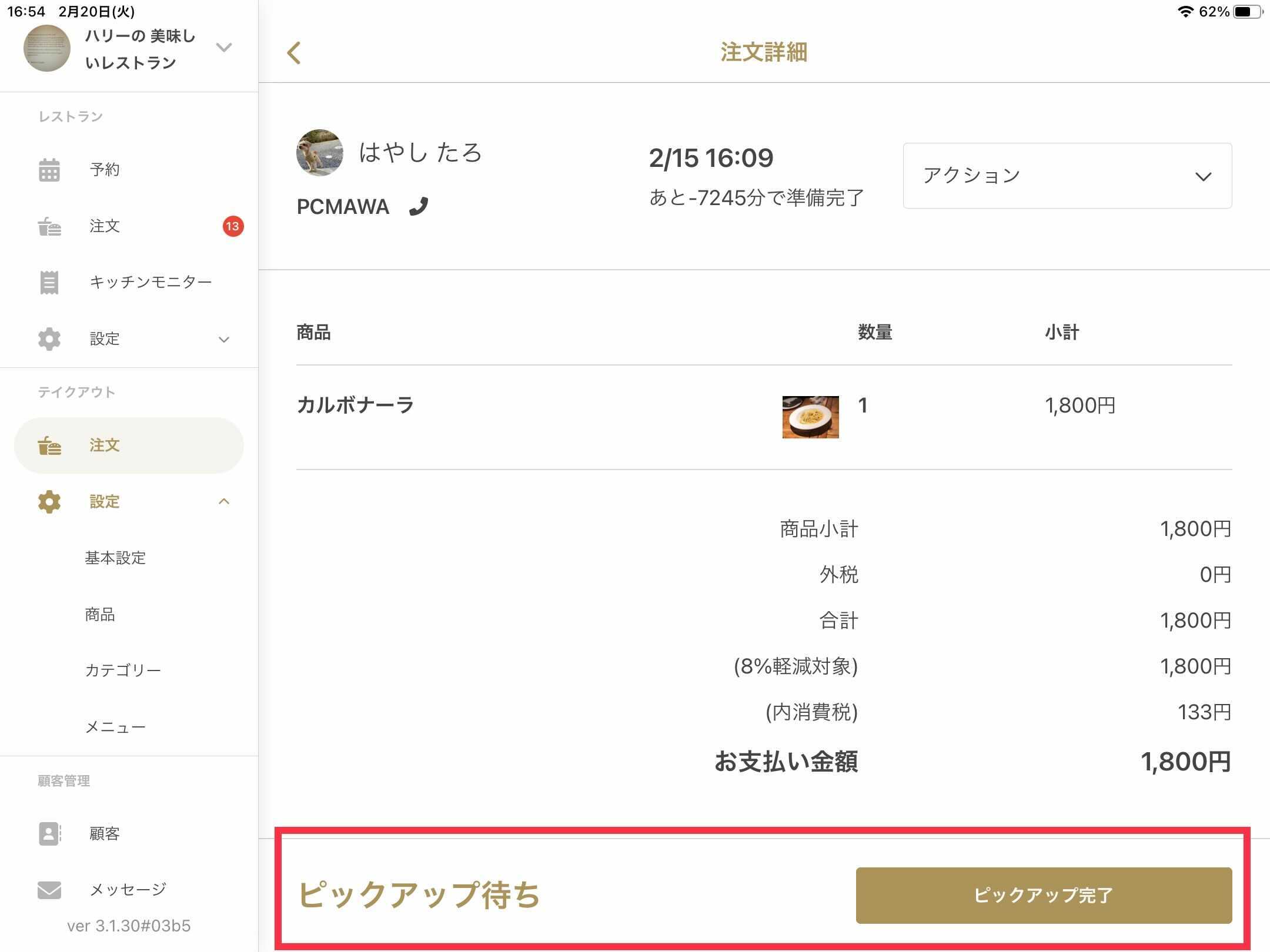Screen dimensions: 1270x952
Task: Click the メッセージ envelope icon
Action: coord(49,890)
